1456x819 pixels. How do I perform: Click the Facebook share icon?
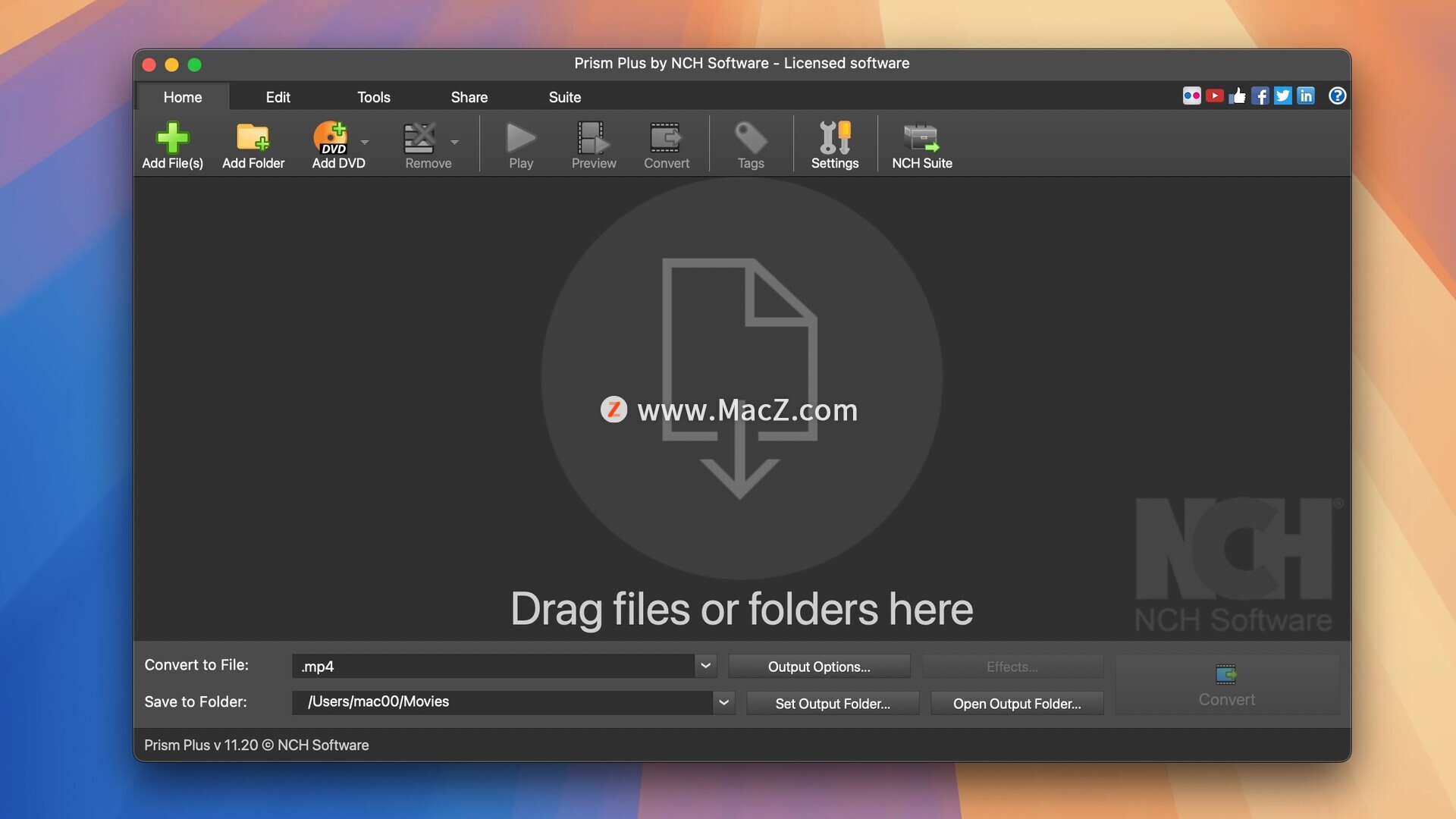[x=1260, y=96]
